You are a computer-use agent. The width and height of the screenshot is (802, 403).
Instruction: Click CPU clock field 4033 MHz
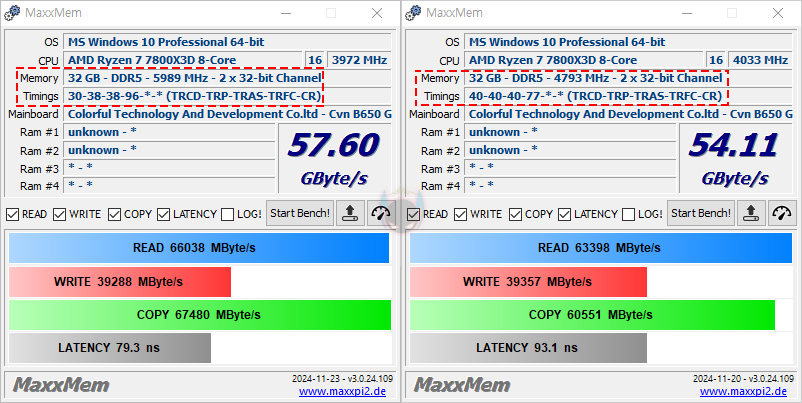click(760, 60)
